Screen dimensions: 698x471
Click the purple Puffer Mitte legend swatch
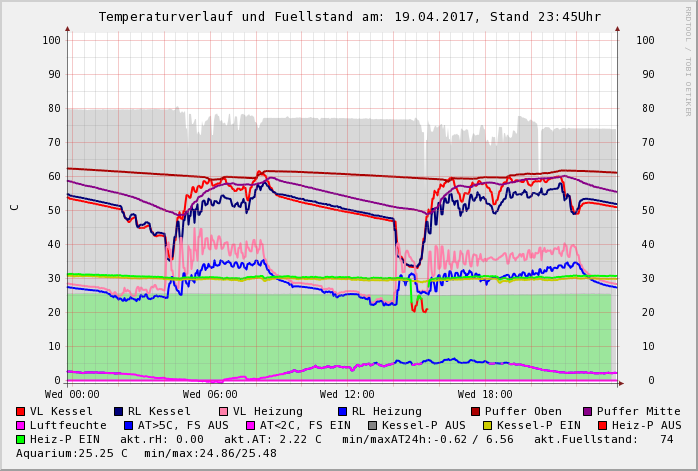pyautogui.click(x=587, y=411)
